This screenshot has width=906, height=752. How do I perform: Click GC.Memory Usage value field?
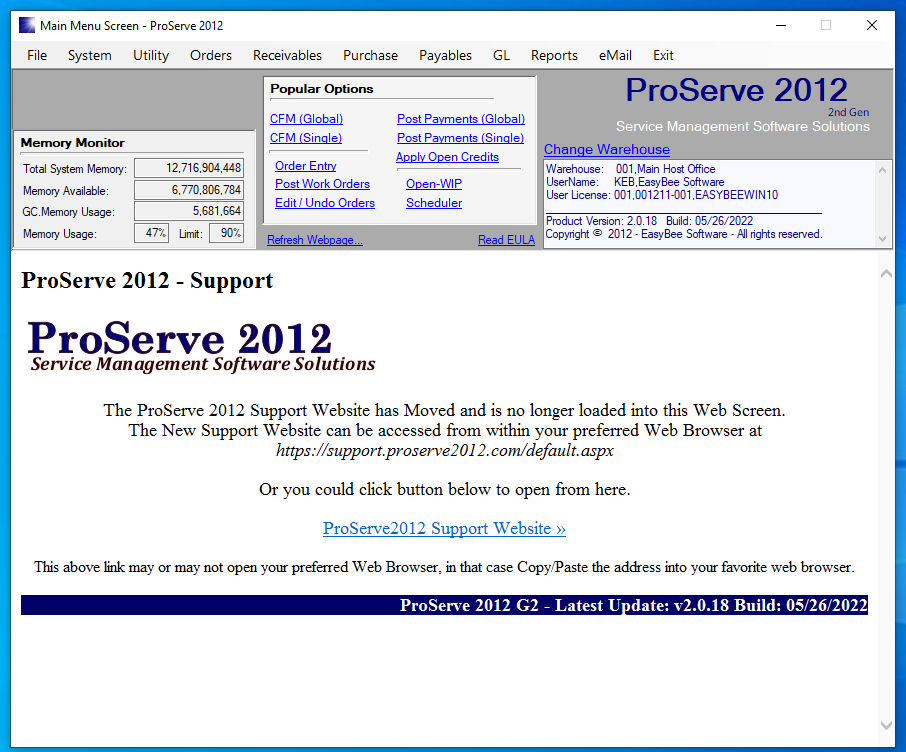click(x=189, y=211)
